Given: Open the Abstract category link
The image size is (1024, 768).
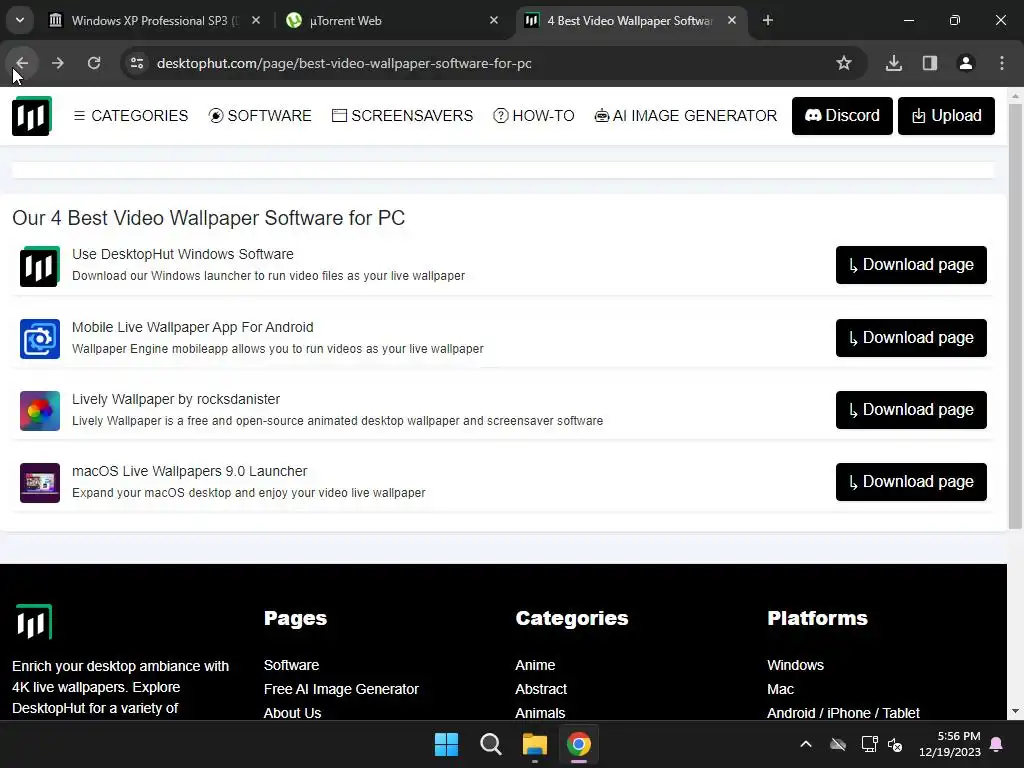Looking at the screenshot, I should pos(541,689).
